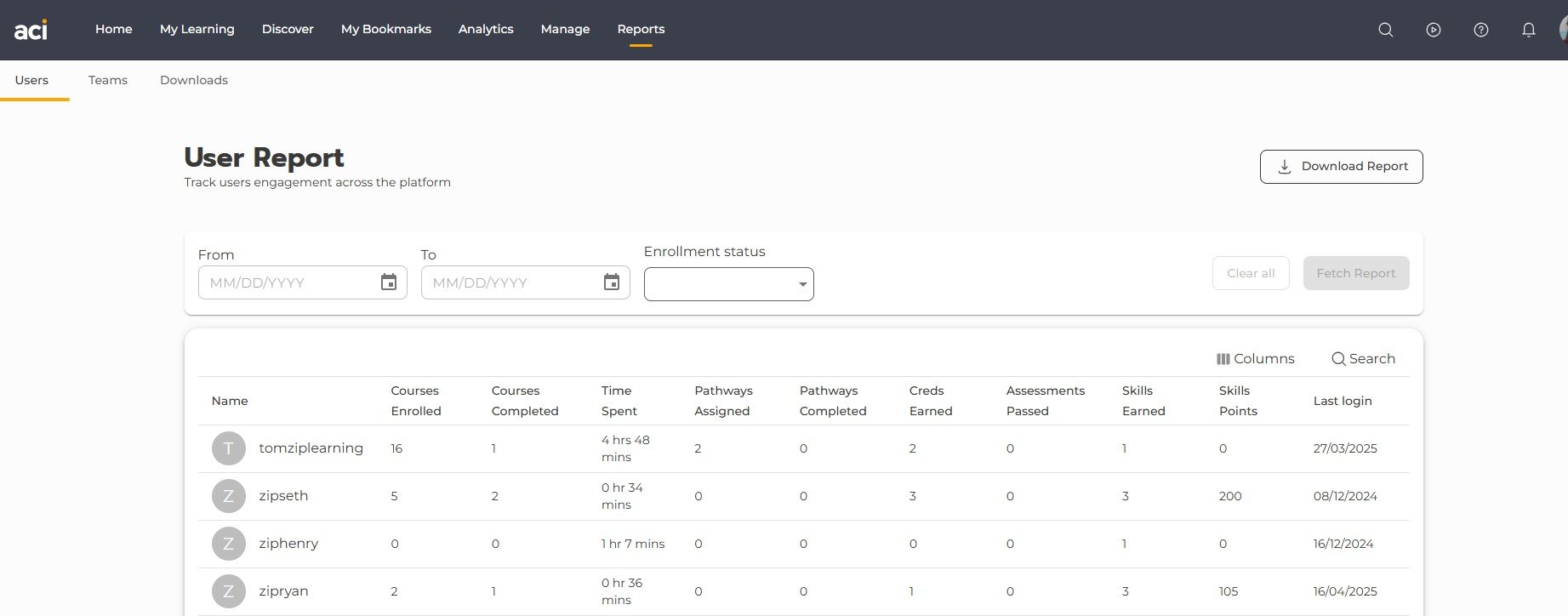
Task: Open zipseth user row link
Action: 283,496
